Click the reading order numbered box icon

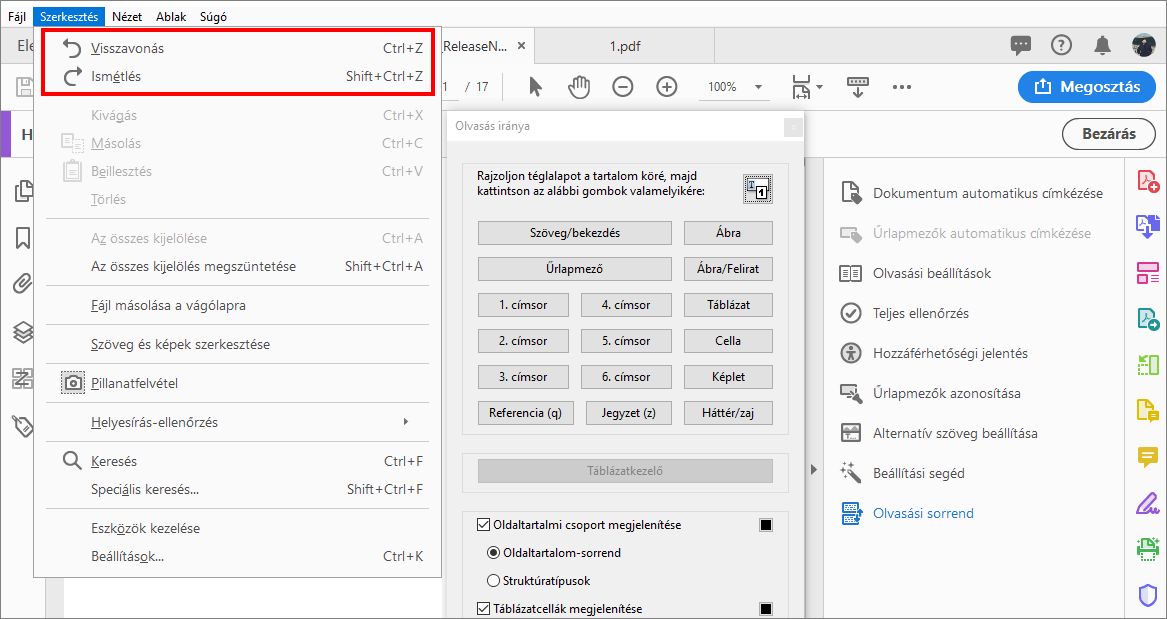pyautogui.click(x=758, y=190)
